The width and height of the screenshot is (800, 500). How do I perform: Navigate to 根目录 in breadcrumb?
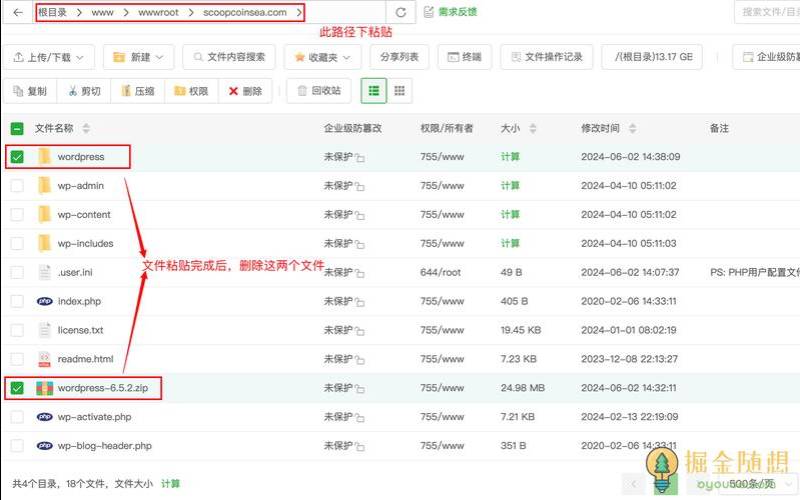click(53, 12)
